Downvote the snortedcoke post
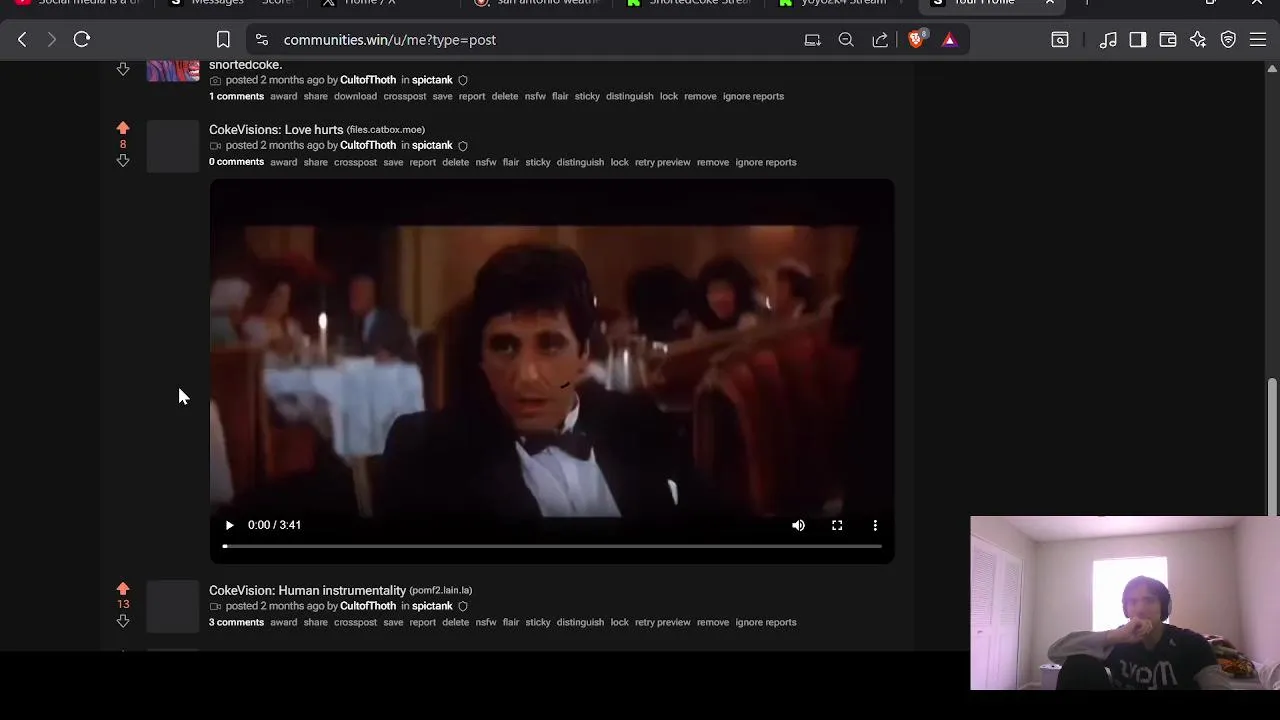The image size is (1280, 720). [x=123, y=69]
